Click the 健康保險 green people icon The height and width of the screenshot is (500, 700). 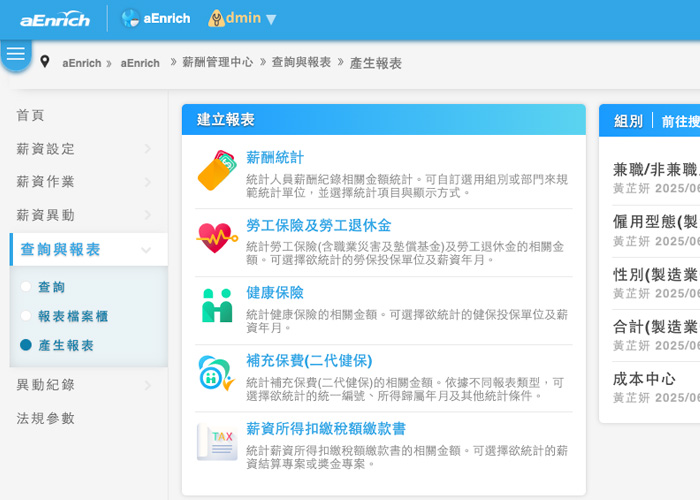pyautogui.click(x=217, y=305)
